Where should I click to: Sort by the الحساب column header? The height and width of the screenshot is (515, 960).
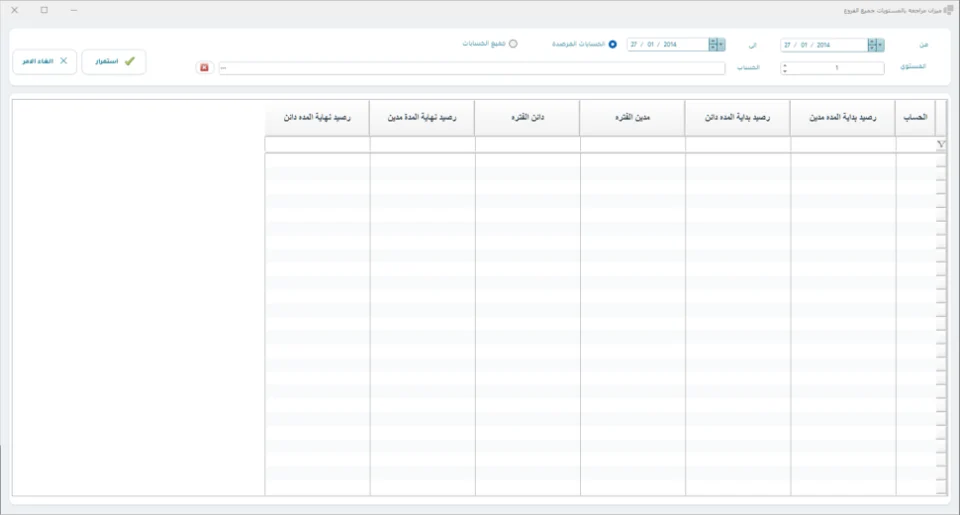[915, 118]
